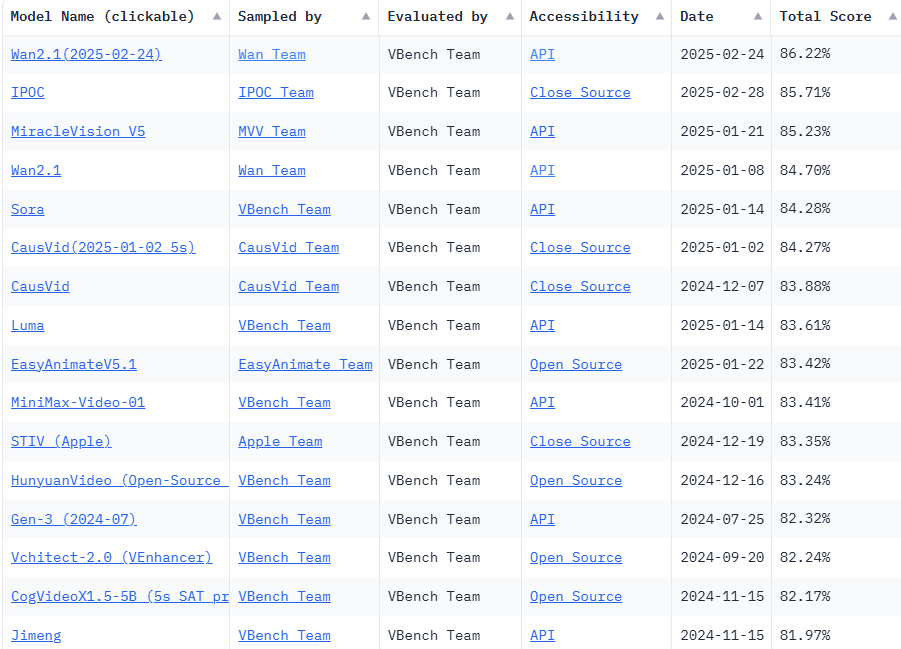The image size is (901, 649).
Task: Open MVV Team sampler link
Action: tap(272, 131)
